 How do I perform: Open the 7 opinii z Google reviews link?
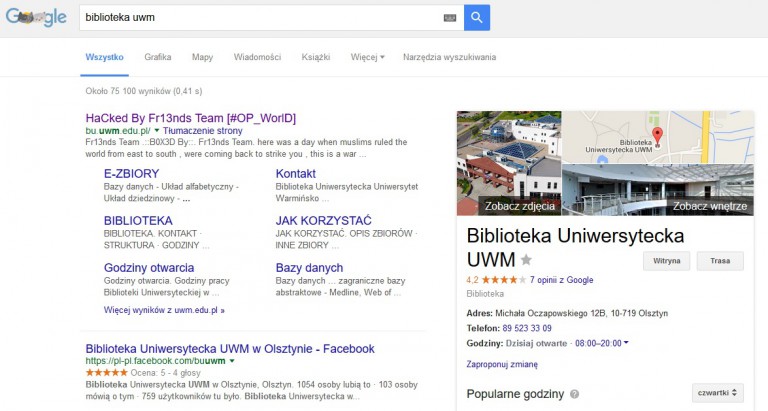561,280
